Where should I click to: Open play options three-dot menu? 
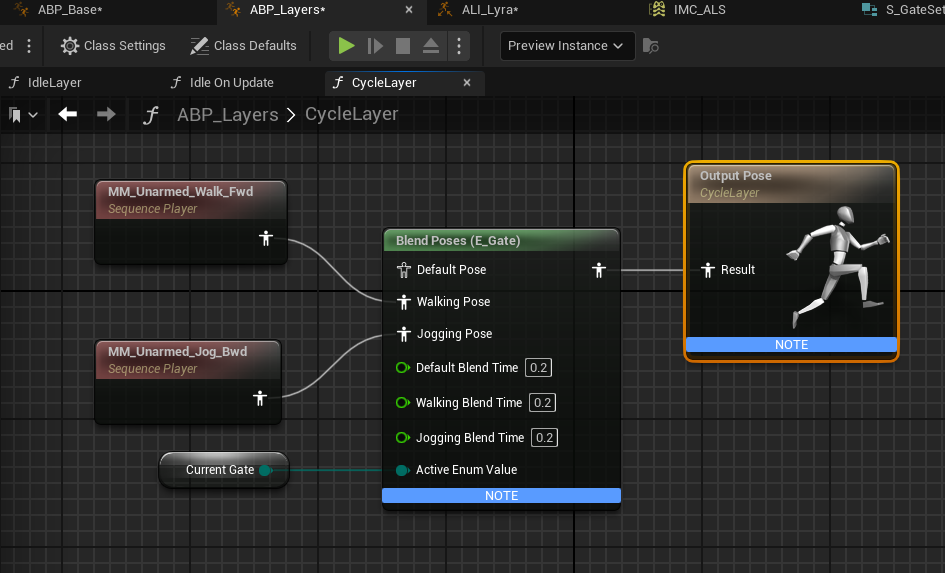pos(459,46)
